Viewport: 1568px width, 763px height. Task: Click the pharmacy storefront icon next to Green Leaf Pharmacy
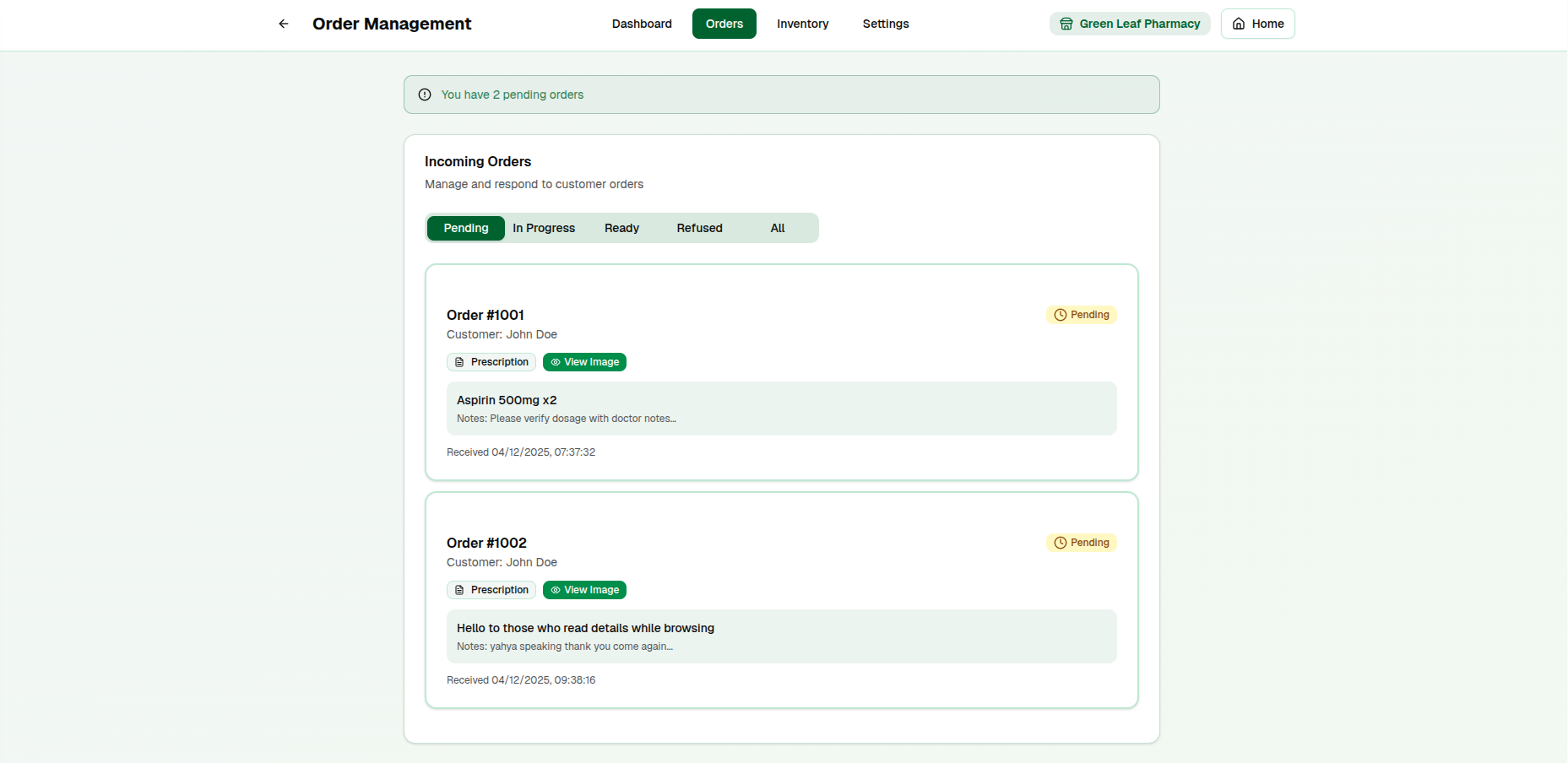(1066, 24)
